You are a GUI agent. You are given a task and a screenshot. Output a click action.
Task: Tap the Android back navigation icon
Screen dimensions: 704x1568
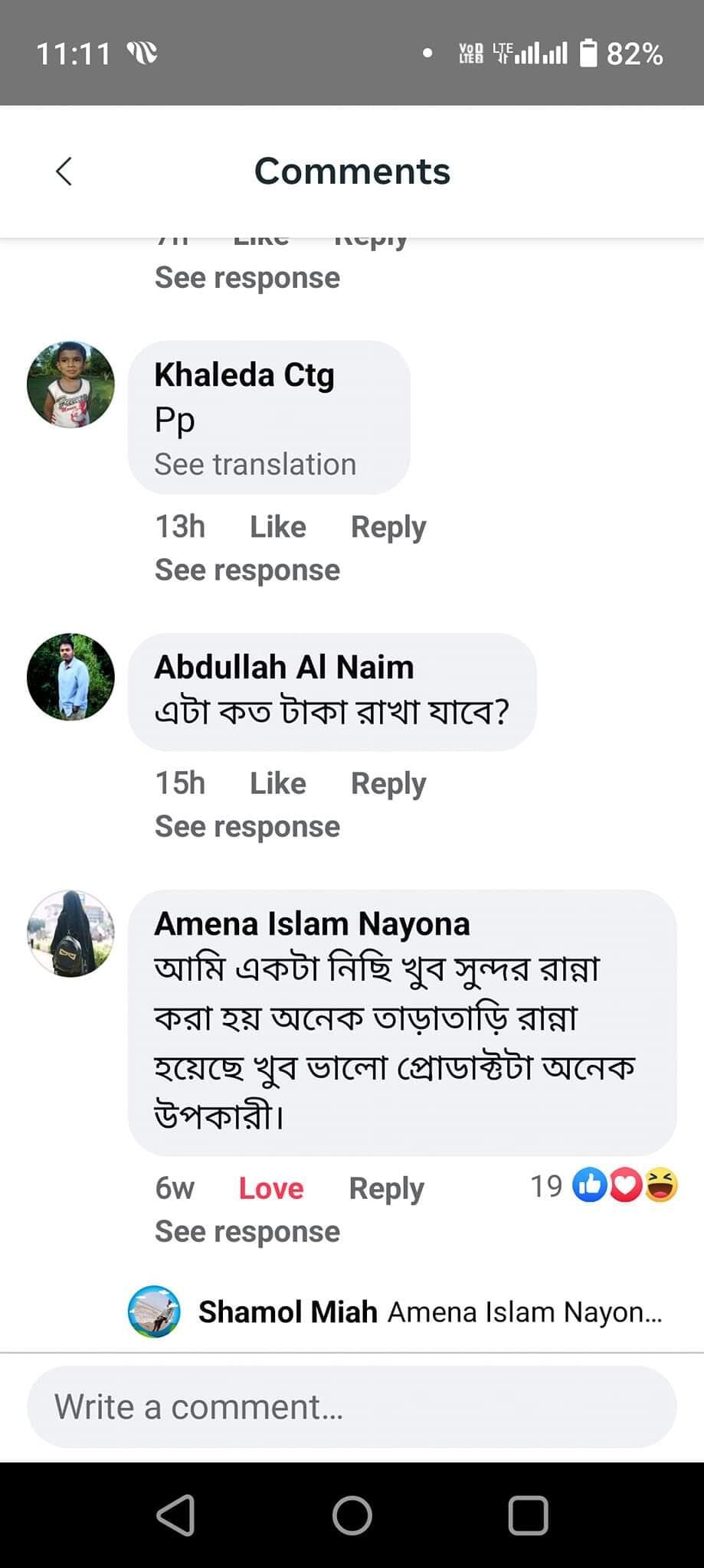point(175,1515)
